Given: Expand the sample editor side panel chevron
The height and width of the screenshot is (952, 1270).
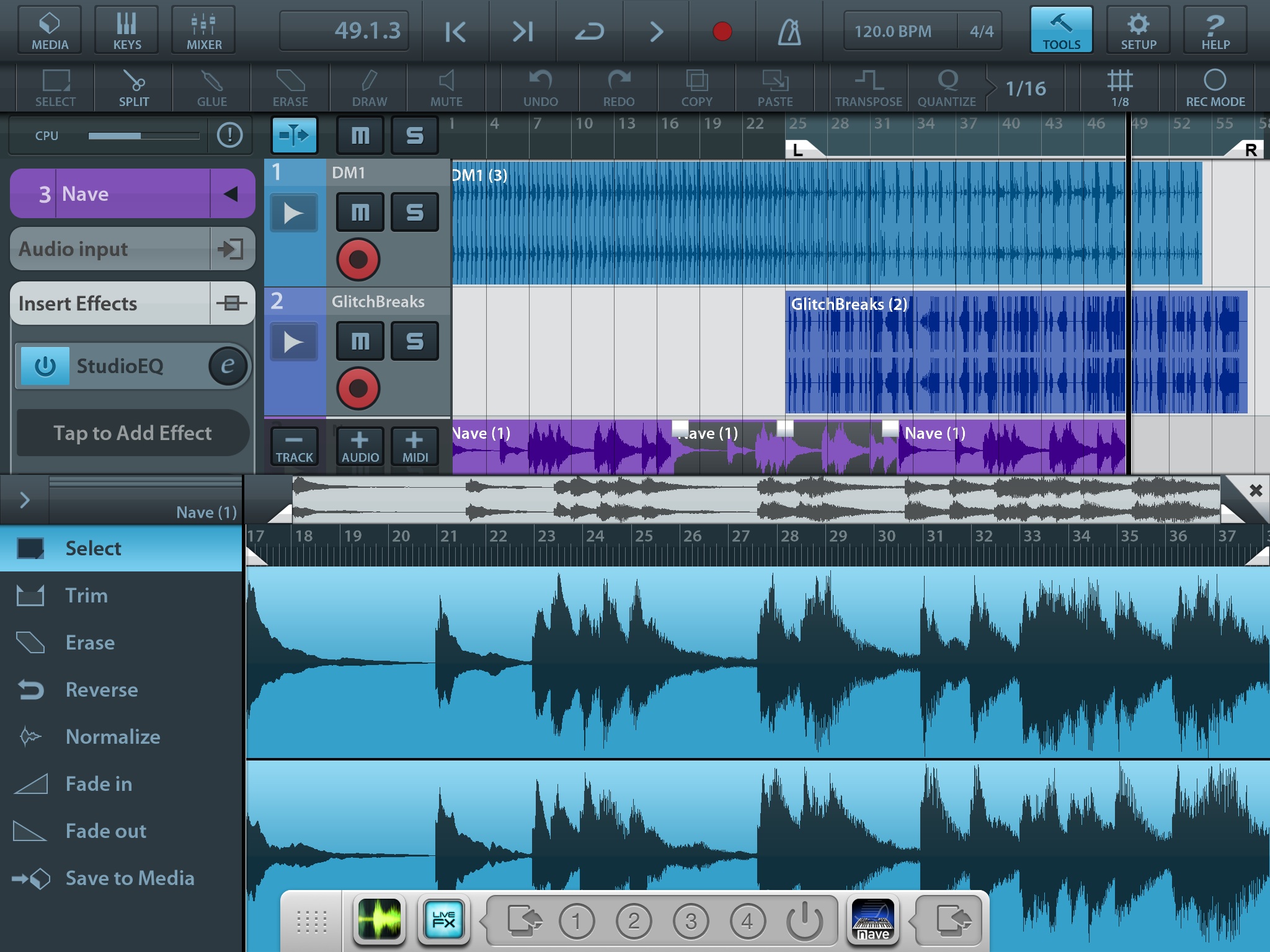Looking at the screenshot, I should click(25, 500).
